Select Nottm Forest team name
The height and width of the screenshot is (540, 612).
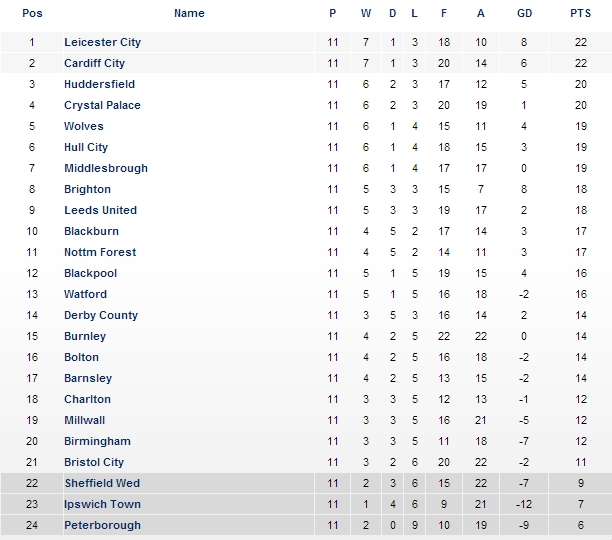100,252
